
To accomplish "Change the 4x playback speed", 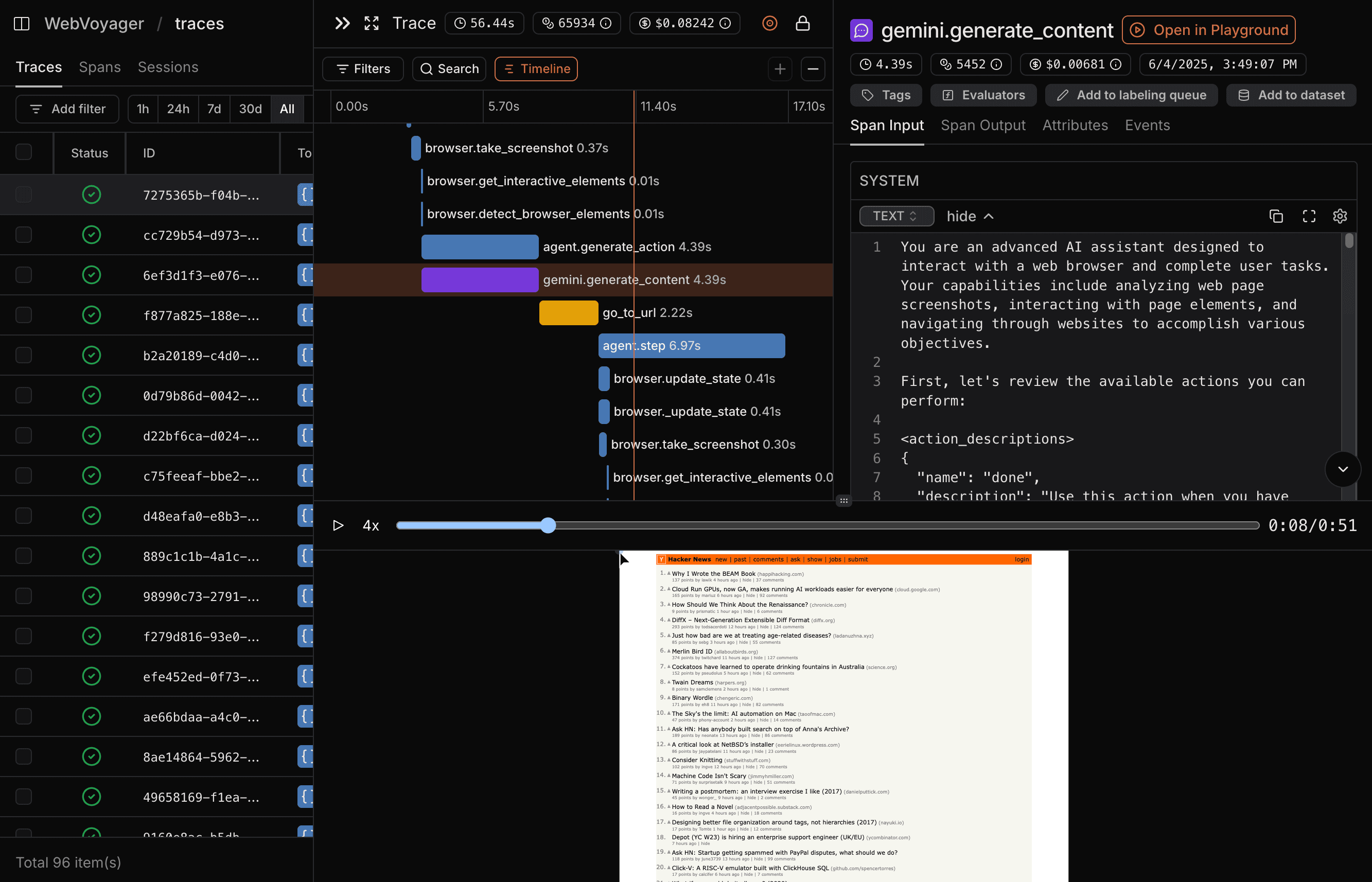I will (371, 525).
